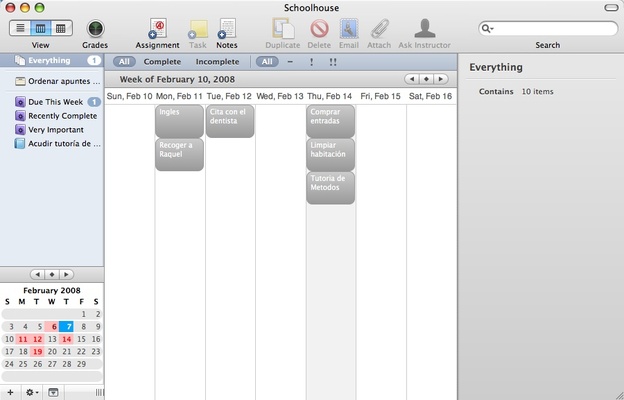Select the Ingles item on Monday

point(179,121)
